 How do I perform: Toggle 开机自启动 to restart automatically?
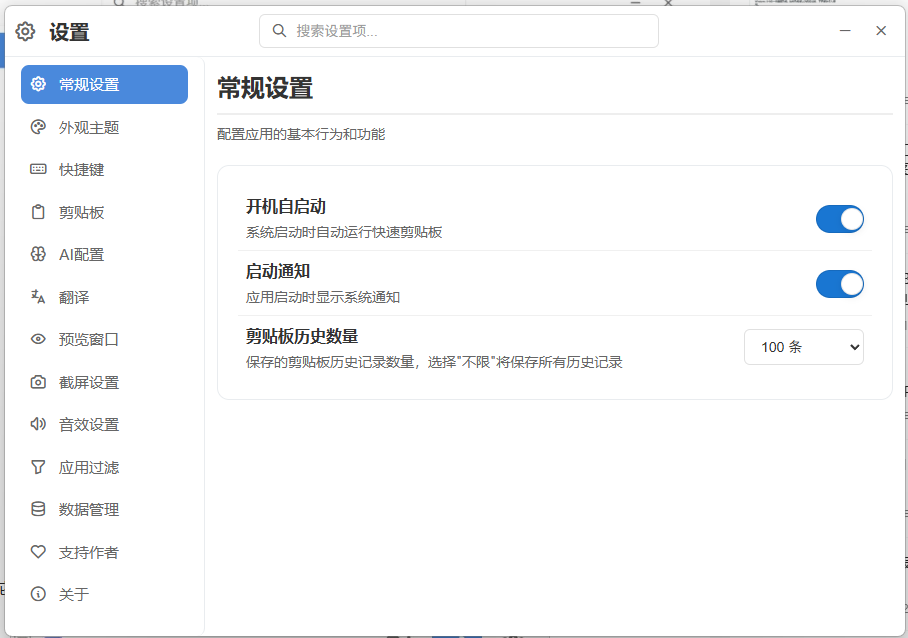(x=840, y=218)
